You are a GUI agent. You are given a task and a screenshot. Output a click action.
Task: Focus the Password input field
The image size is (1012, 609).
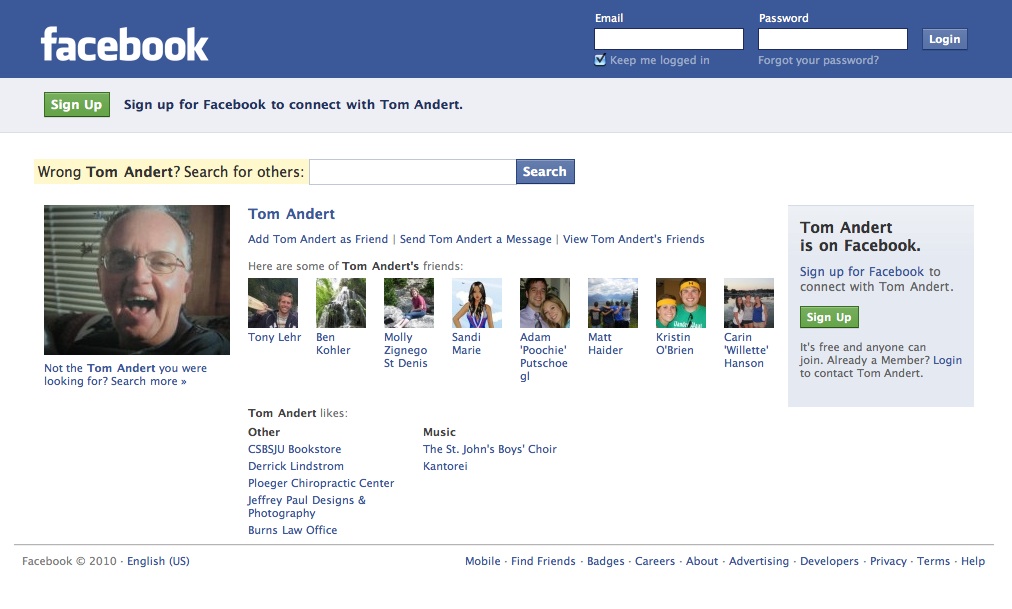tap(833, 39)
